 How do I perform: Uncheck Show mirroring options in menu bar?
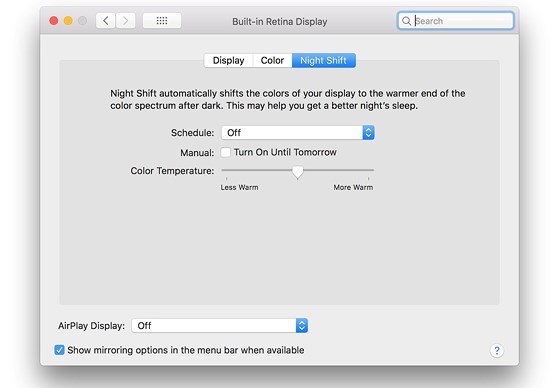pos(60,350)
